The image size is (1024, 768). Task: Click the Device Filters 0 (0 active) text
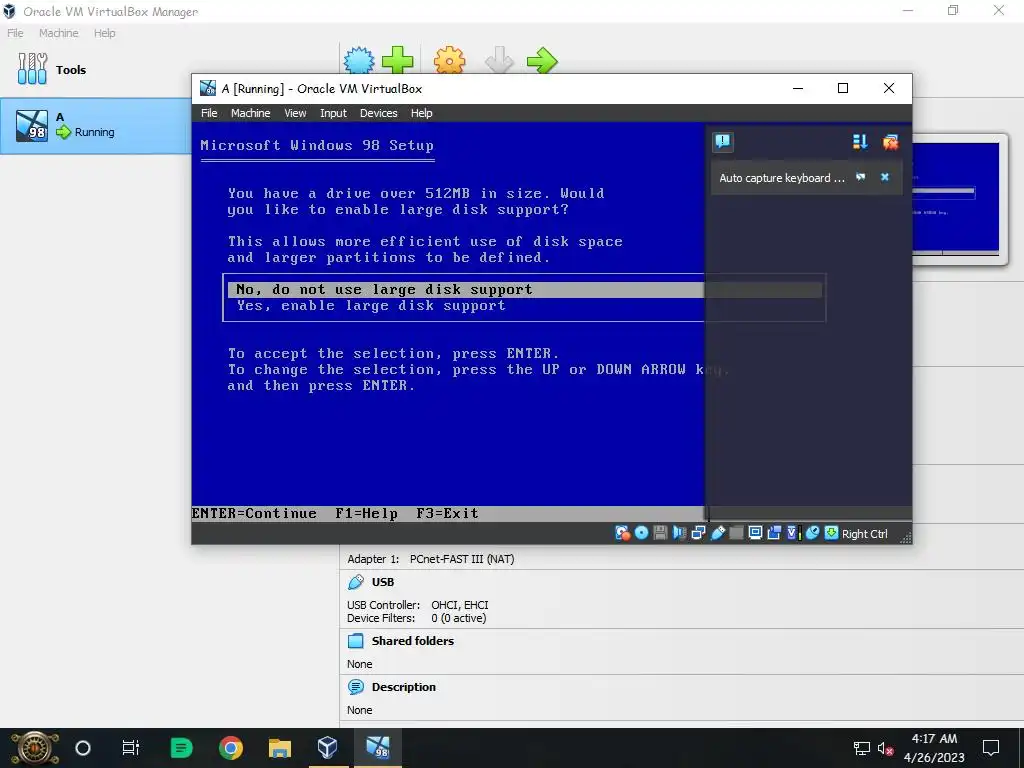pyautogui.click(x=416, y=618)
